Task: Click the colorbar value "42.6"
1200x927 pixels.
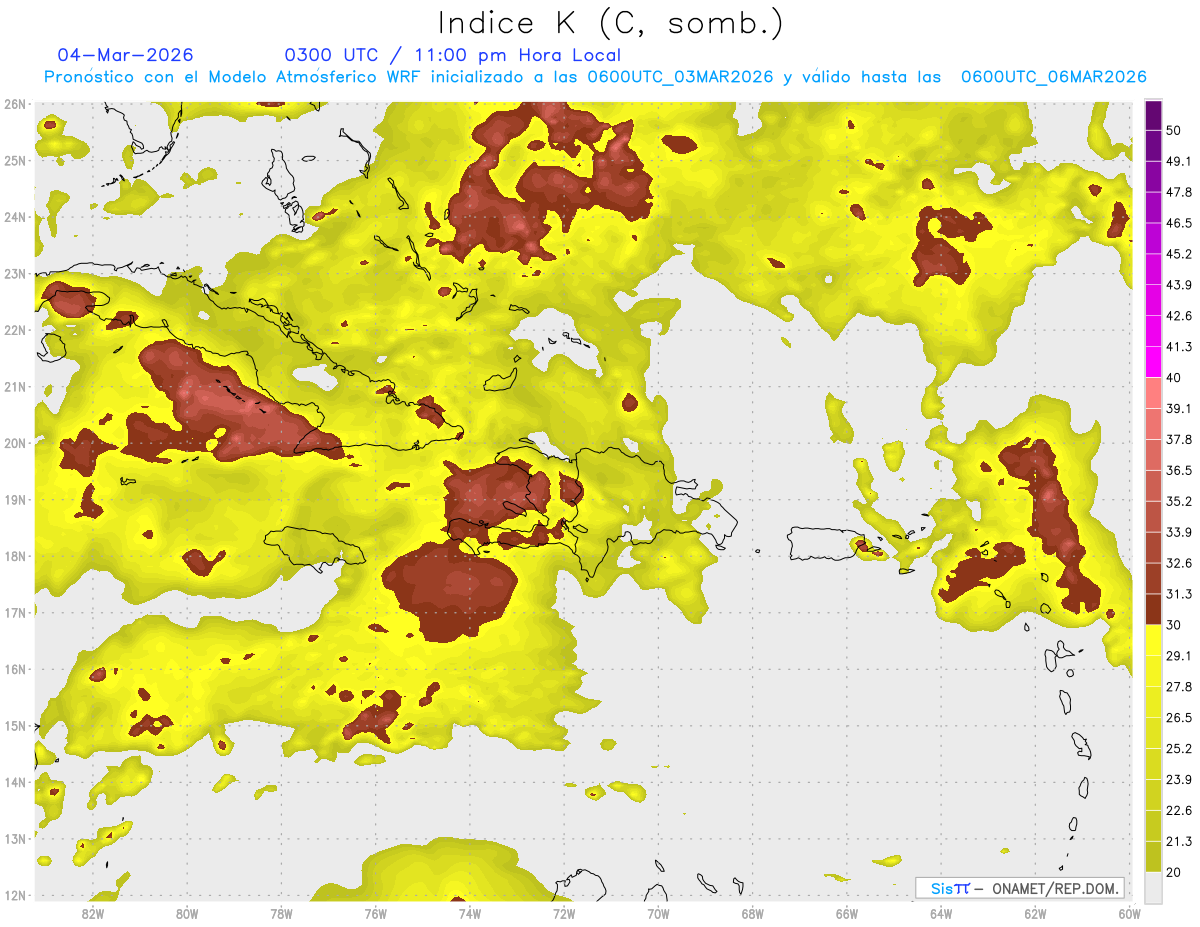Action: point(1179,316)
